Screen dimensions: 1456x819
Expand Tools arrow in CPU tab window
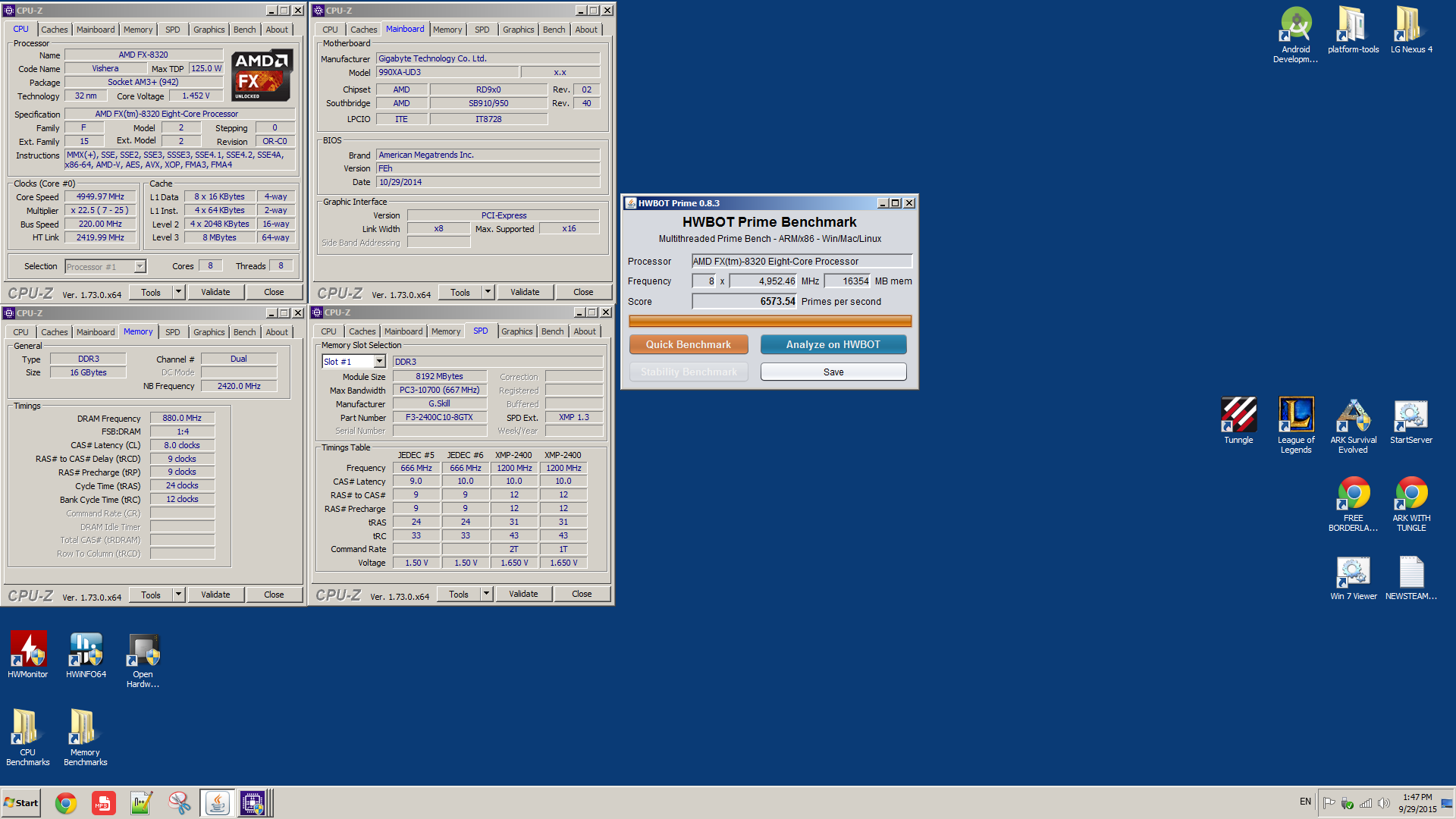178,292
